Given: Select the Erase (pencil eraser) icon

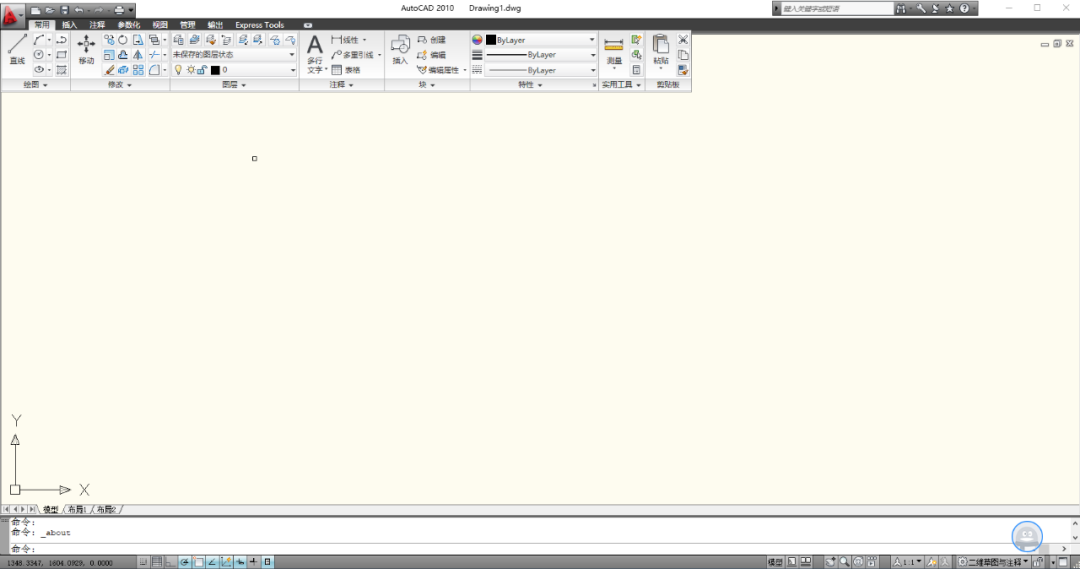Looking at the screenshot, I should click(x=109, y=70).
